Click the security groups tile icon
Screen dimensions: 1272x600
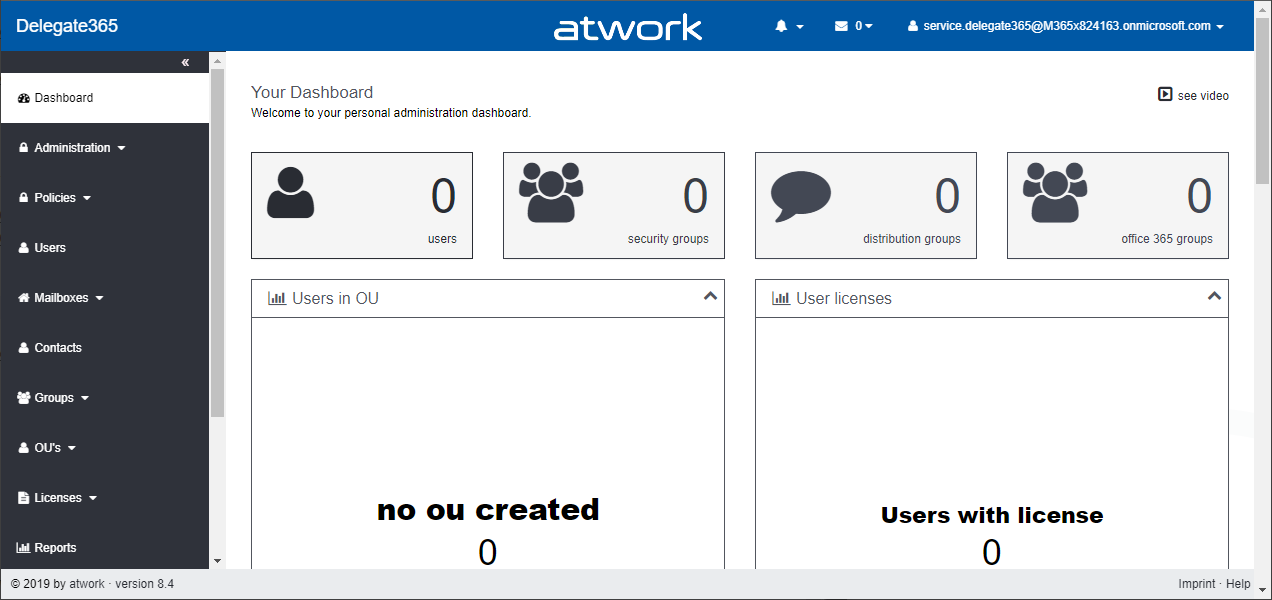click(551, 192)
